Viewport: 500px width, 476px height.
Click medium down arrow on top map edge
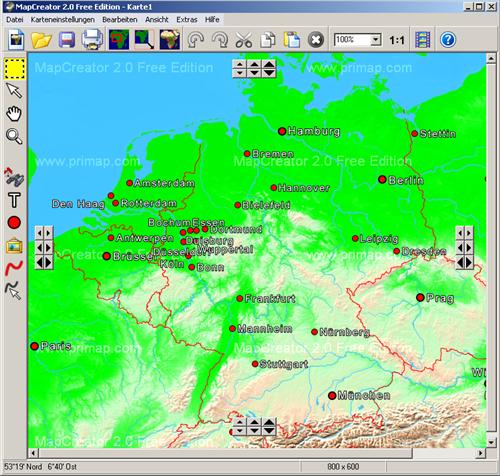254,73
